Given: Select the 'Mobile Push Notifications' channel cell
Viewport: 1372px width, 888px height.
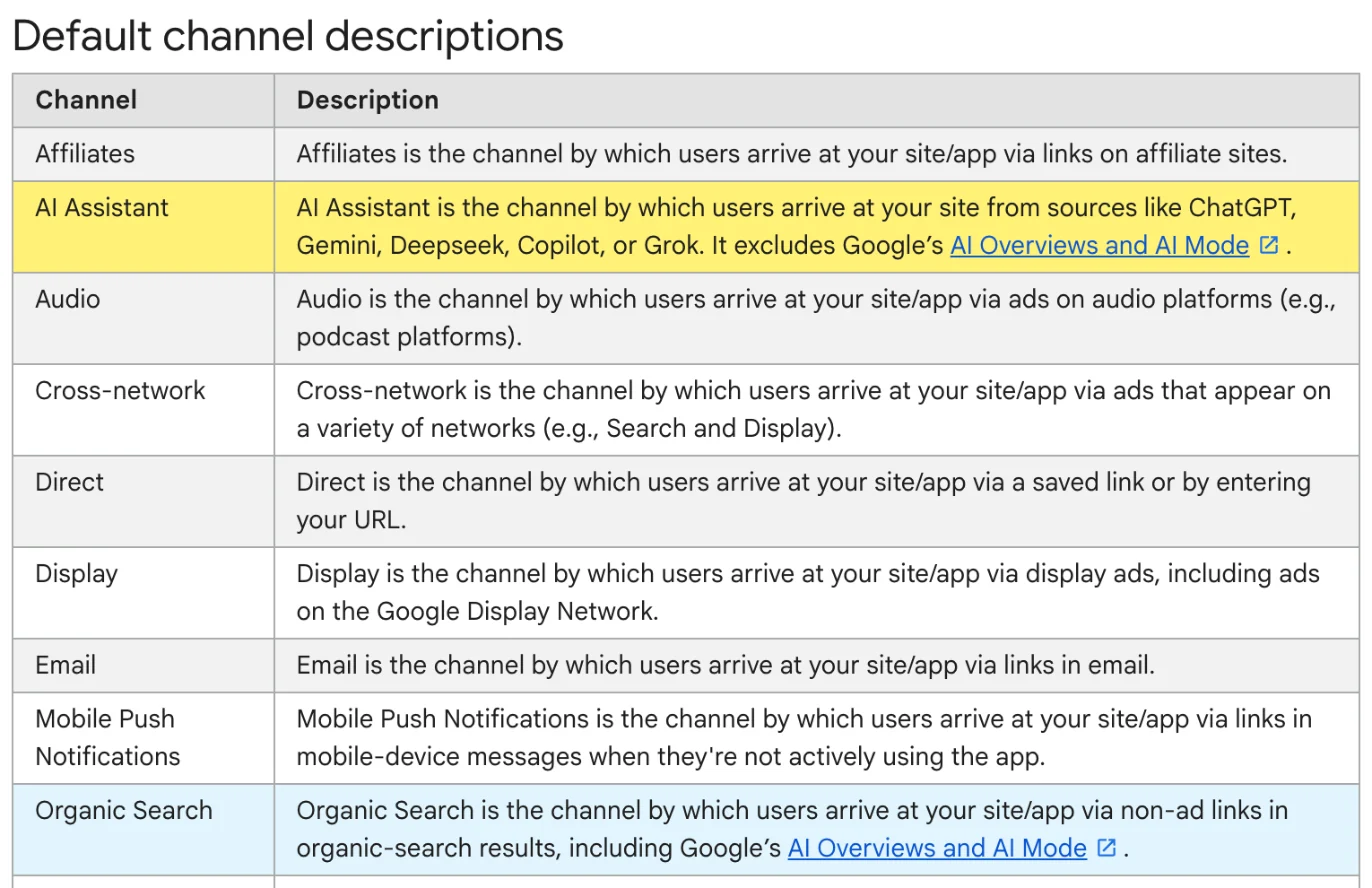Looking at the screenshot, I should (x=144, y=738).
